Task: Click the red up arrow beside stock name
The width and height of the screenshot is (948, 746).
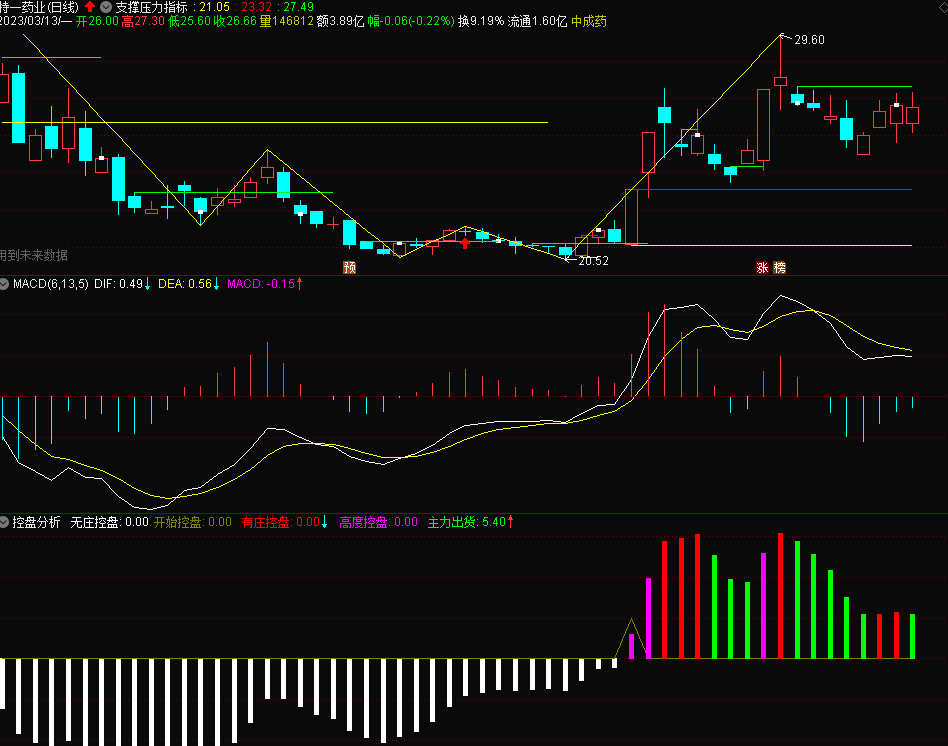Action: coord(90,7)
